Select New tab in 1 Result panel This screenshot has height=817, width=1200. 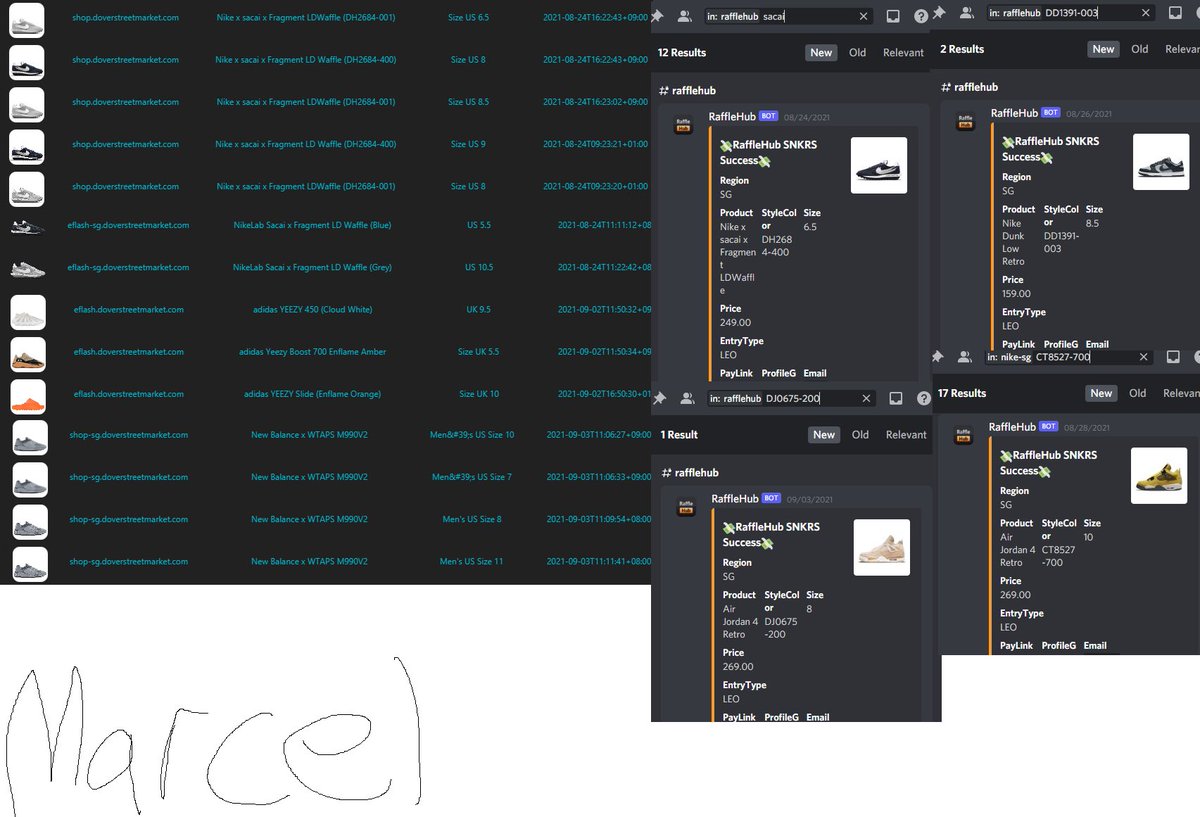824,435
